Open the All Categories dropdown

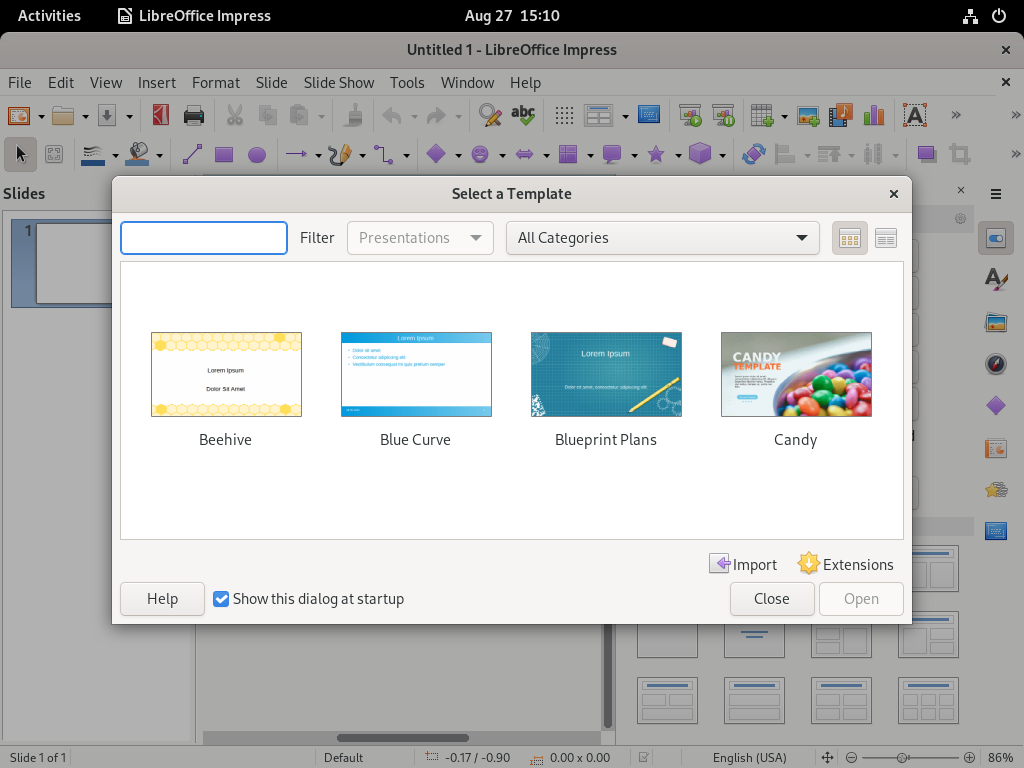662,238
